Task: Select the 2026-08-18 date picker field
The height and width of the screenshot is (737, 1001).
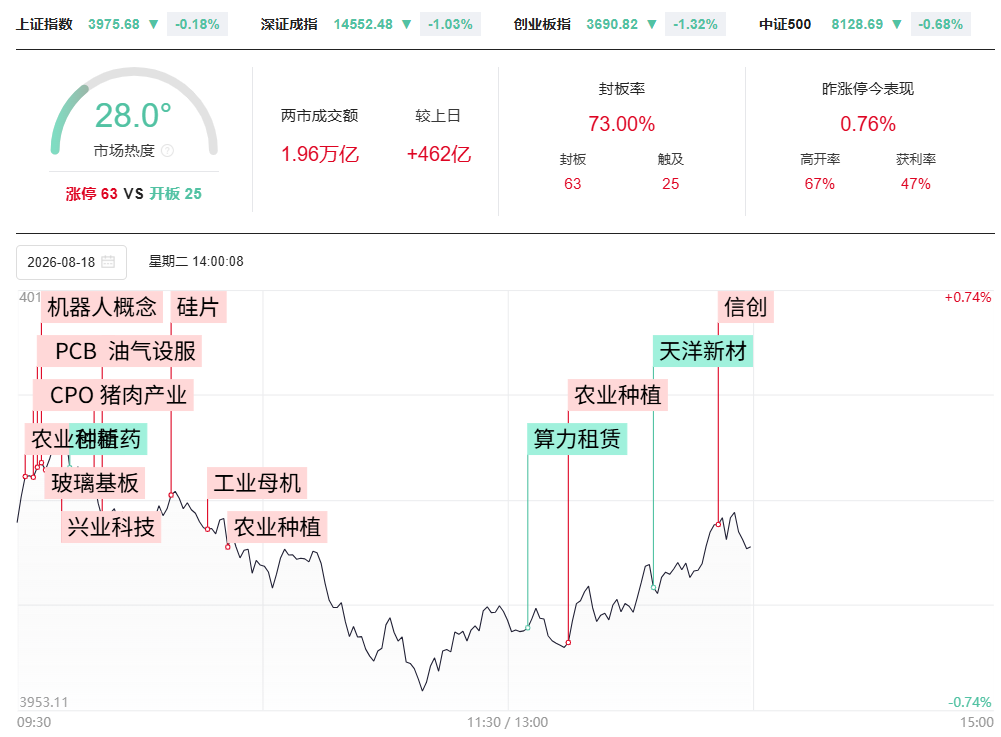Action: (x=72, y=262)
